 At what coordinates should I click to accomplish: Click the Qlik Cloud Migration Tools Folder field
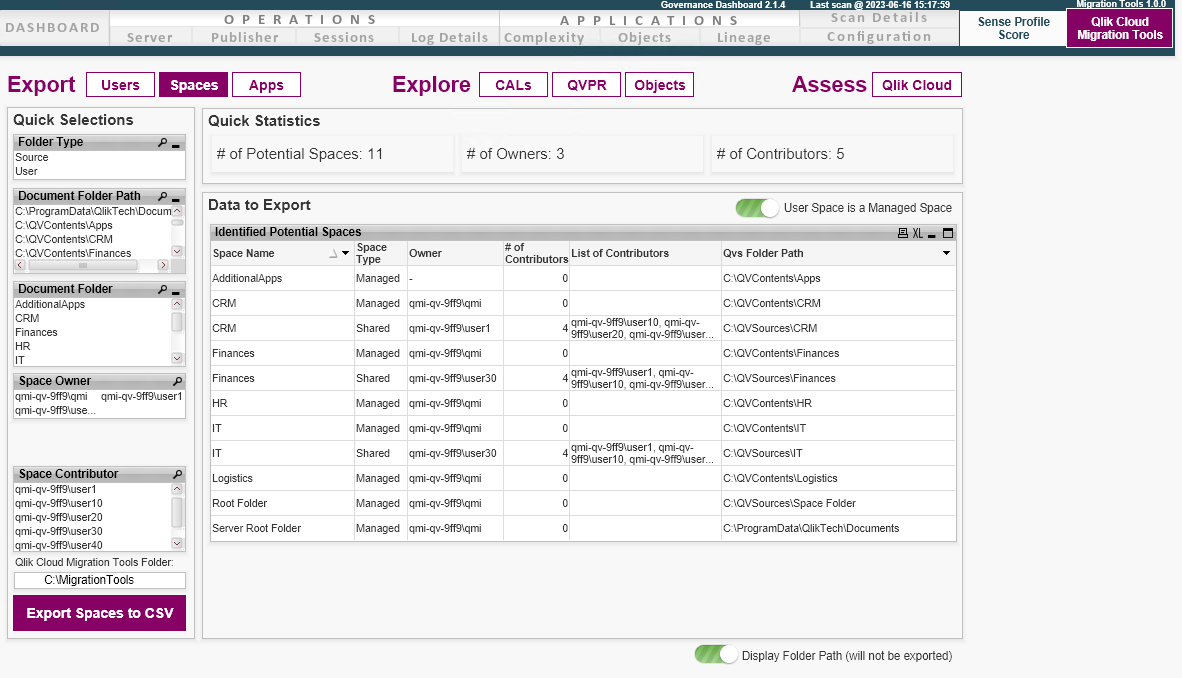pos(99,580)
